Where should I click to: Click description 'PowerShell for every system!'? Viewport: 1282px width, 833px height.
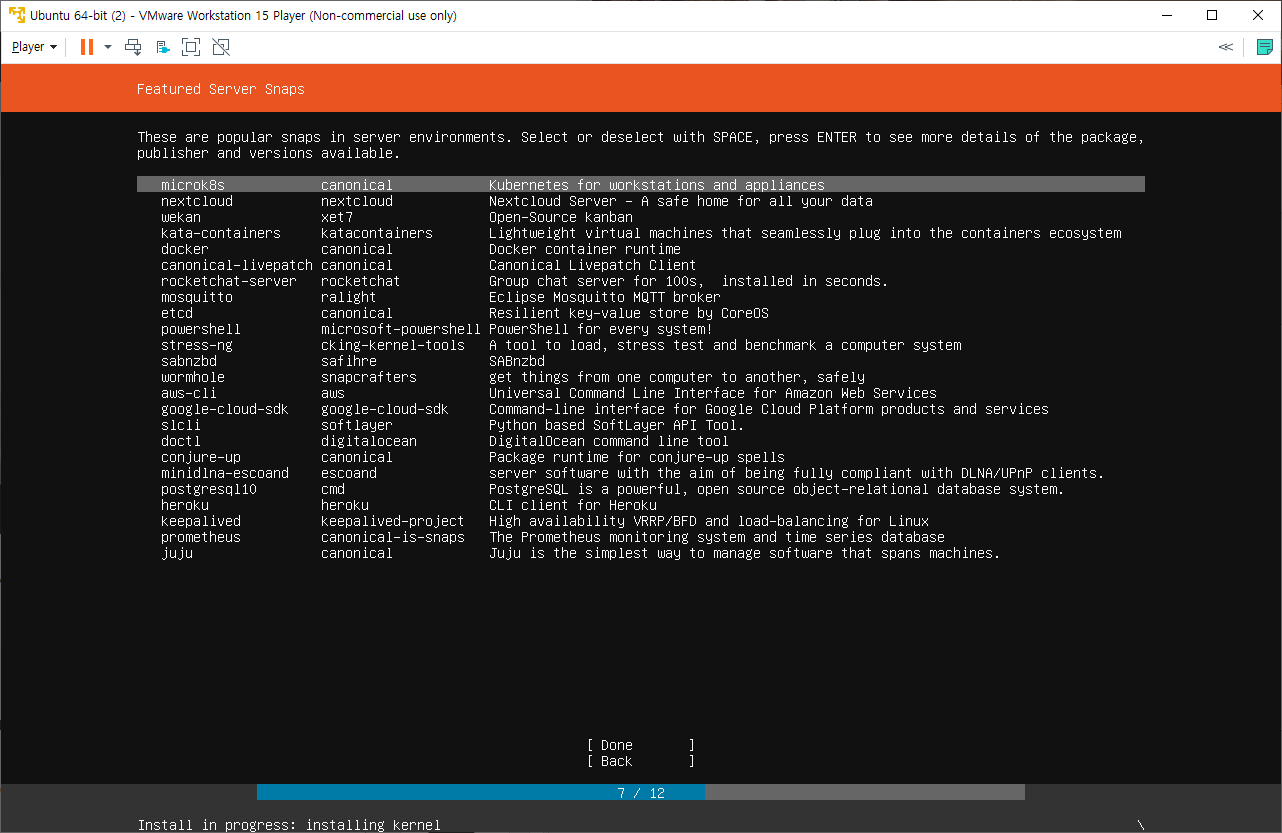[x=601, y=329]
